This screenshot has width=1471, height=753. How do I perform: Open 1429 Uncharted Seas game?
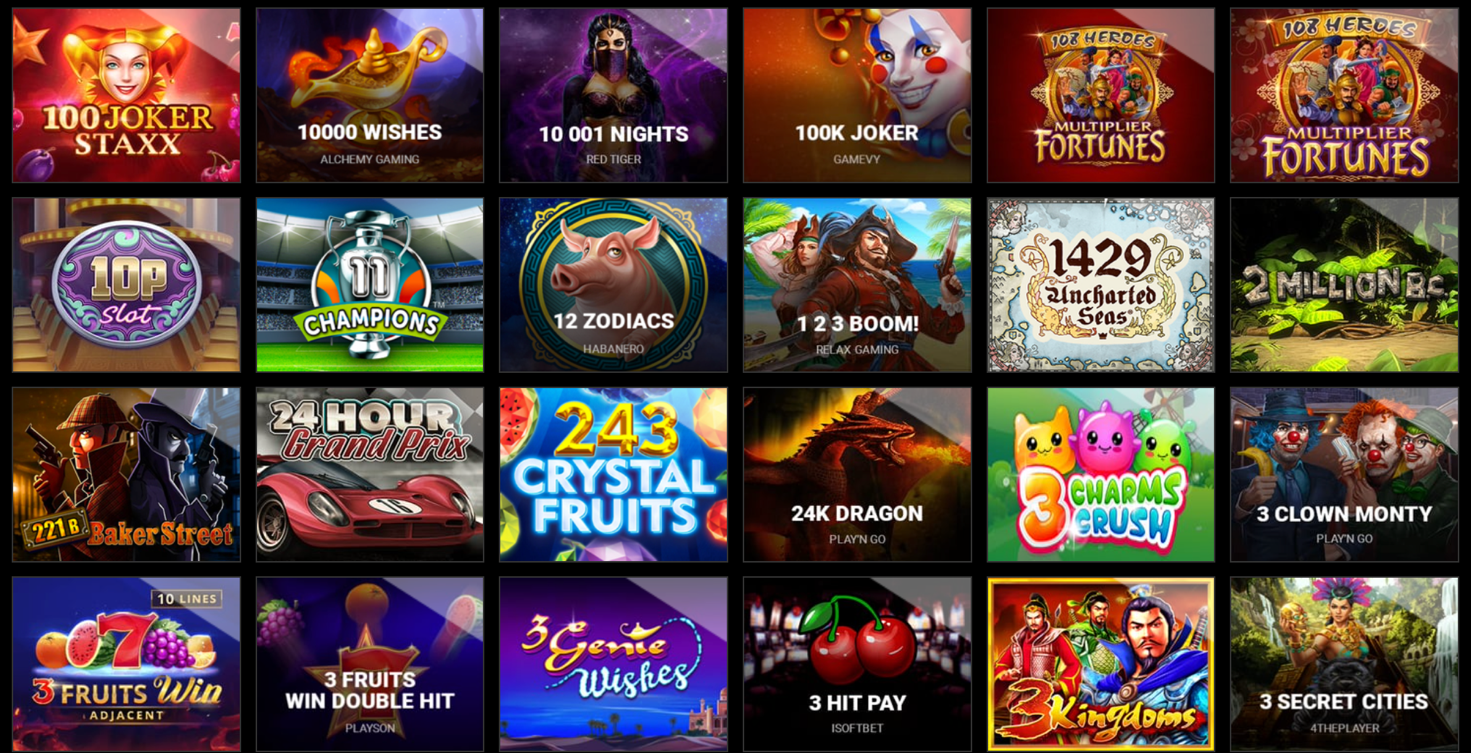(x=1101, y=285)
